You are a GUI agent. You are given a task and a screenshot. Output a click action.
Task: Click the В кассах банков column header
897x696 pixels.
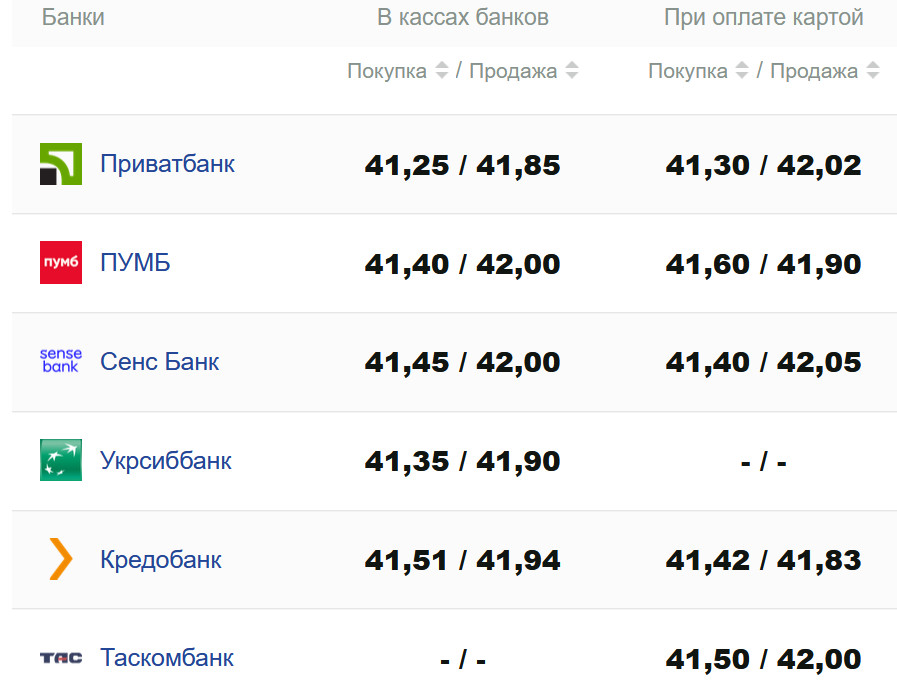pos(463,18)
